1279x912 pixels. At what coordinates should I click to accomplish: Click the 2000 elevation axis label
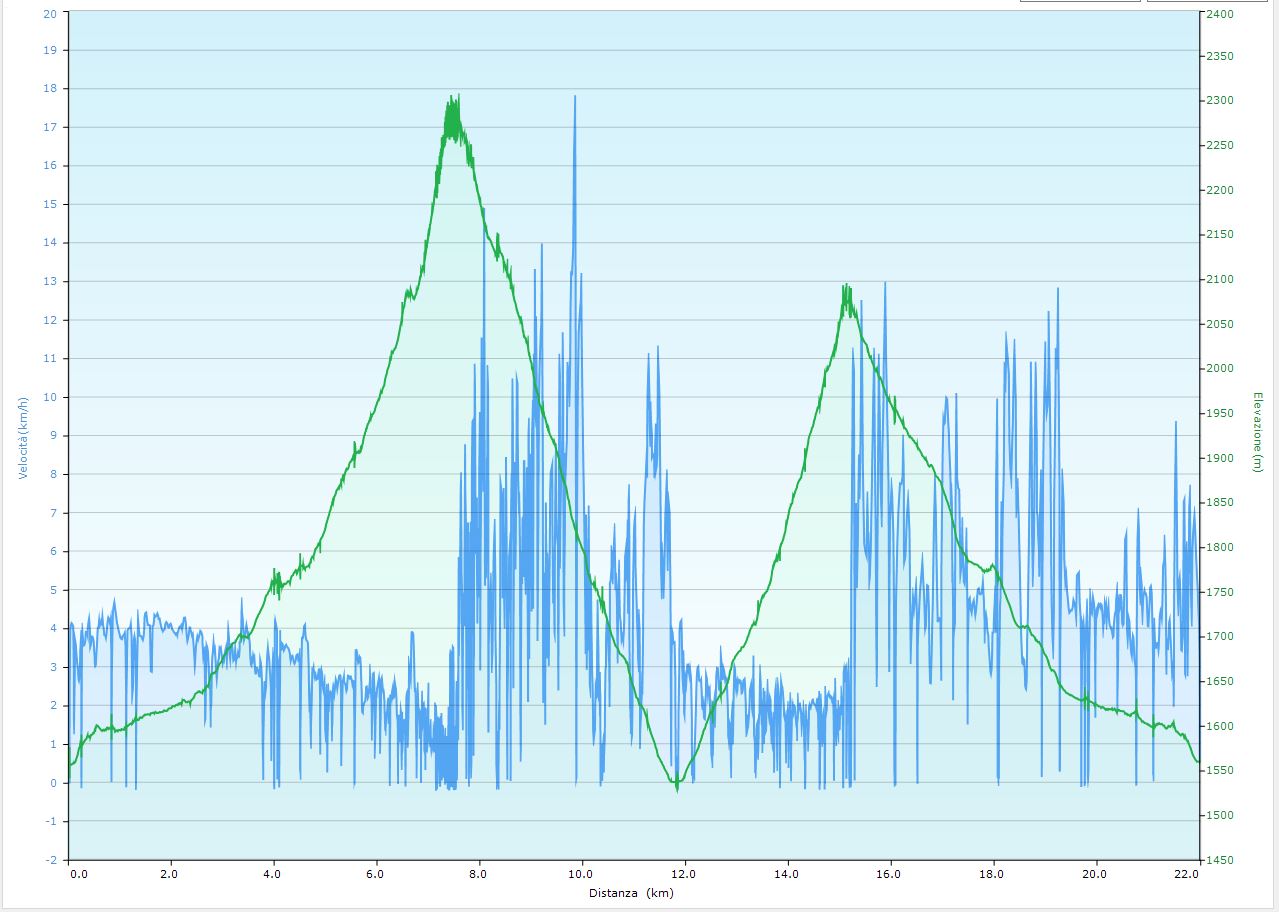pyautogui.click(x=1220, y=369)
